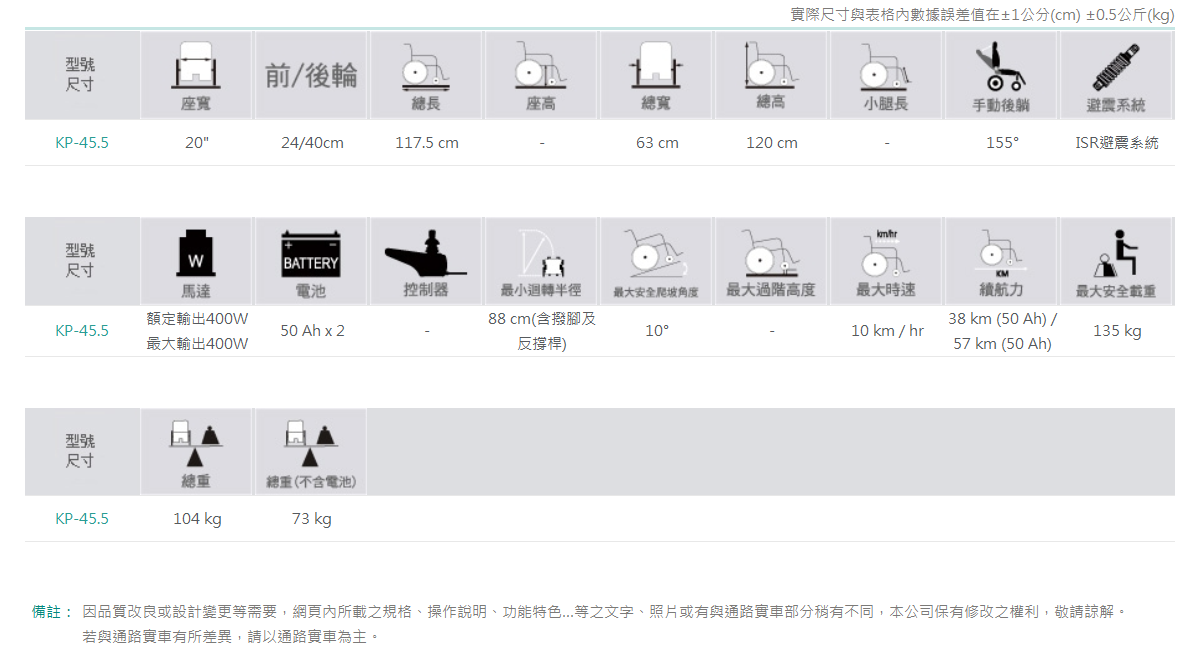Click the suspension system (避震系統) spring icon

tap(1116, 66)
